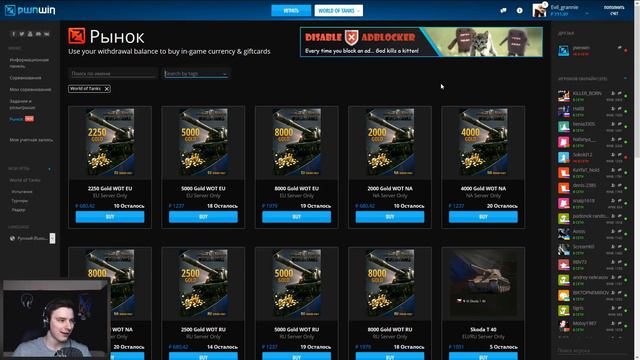Screen dimensions: 640x360
Task: Open the chat messages icon in the header
Action: [503, 11]
